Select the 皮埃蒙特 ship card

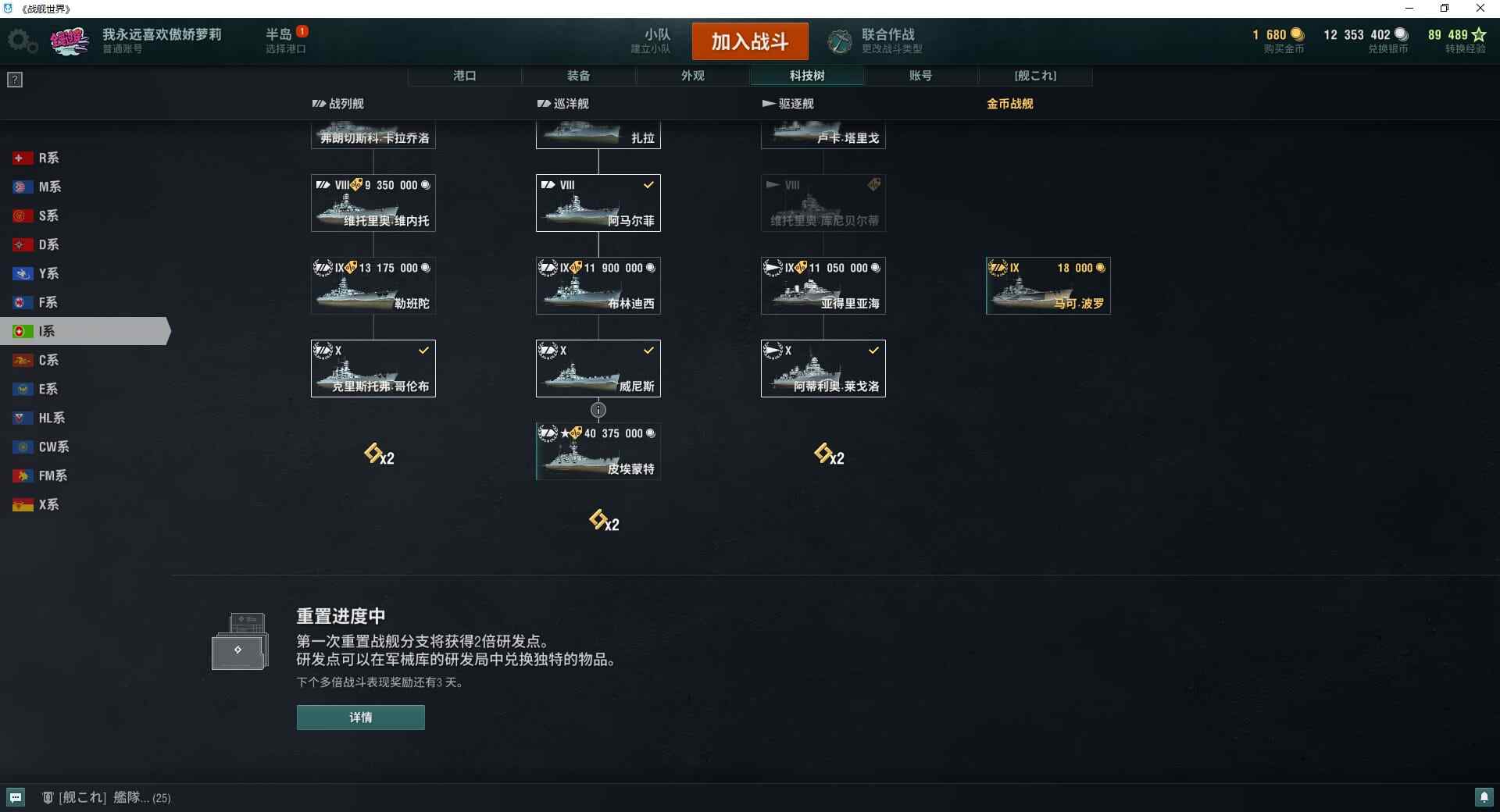(598, 451)
